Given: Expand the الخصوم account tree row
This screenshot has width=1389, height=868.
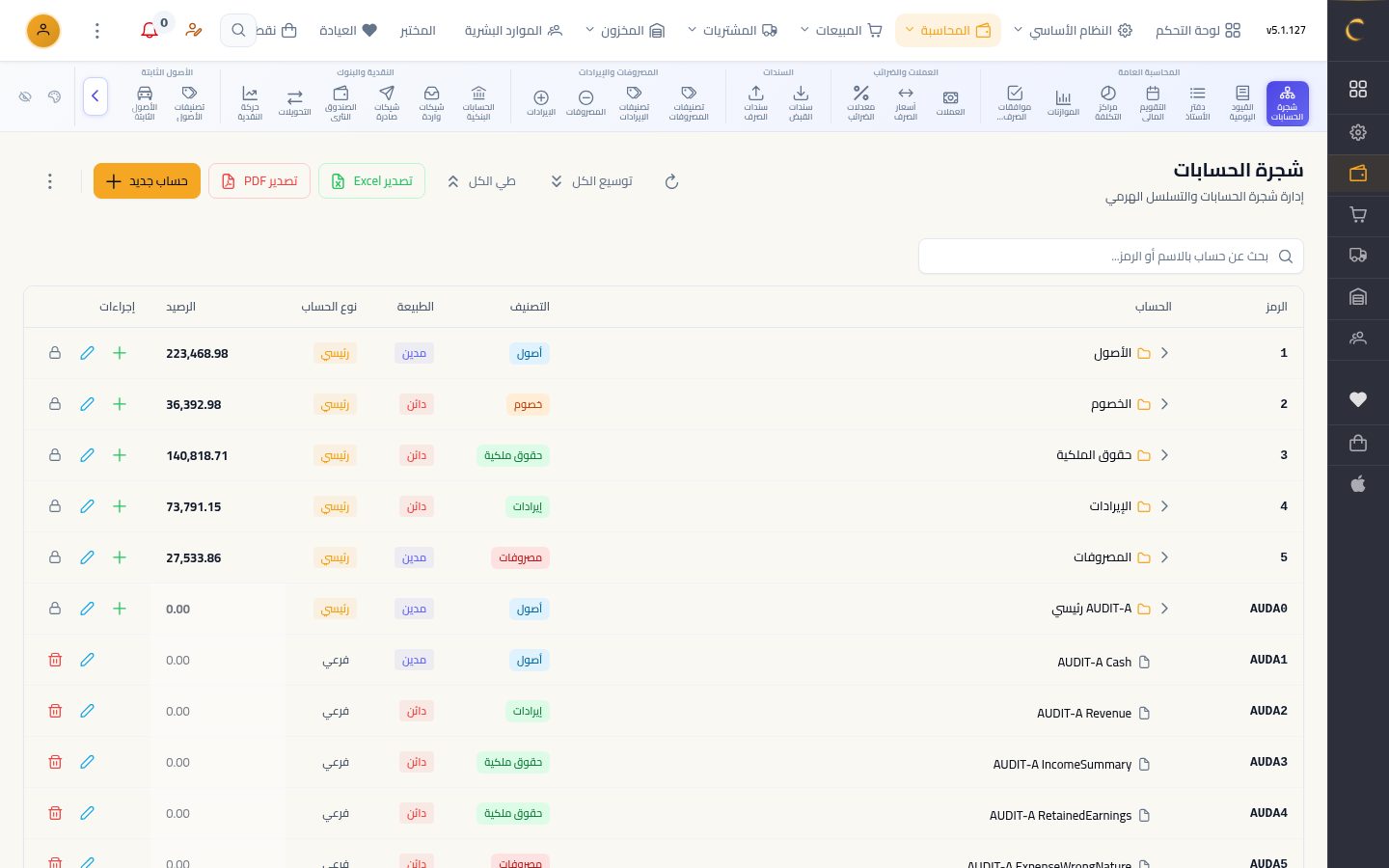Looking at the screenshot, I should (x=1164, y=404).
